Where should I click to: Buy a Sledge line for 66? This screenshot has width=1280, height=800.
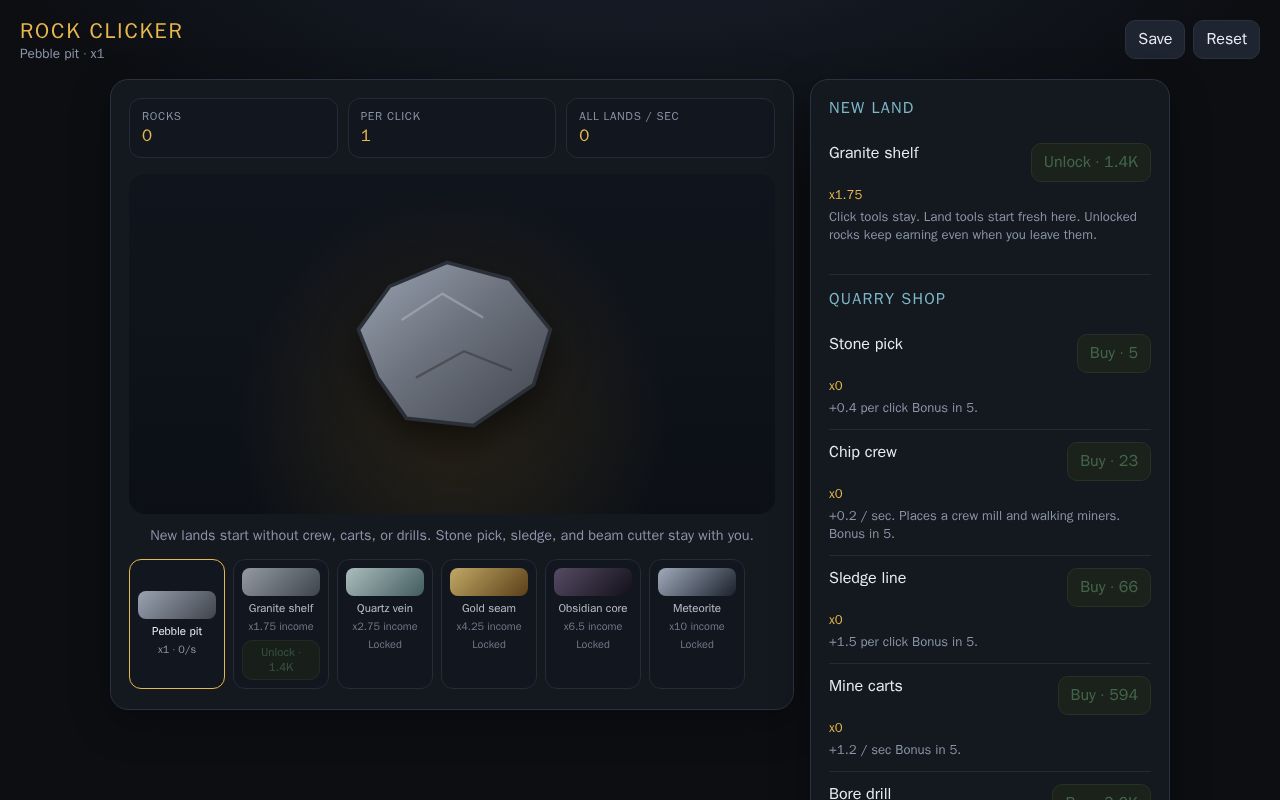1108,587
